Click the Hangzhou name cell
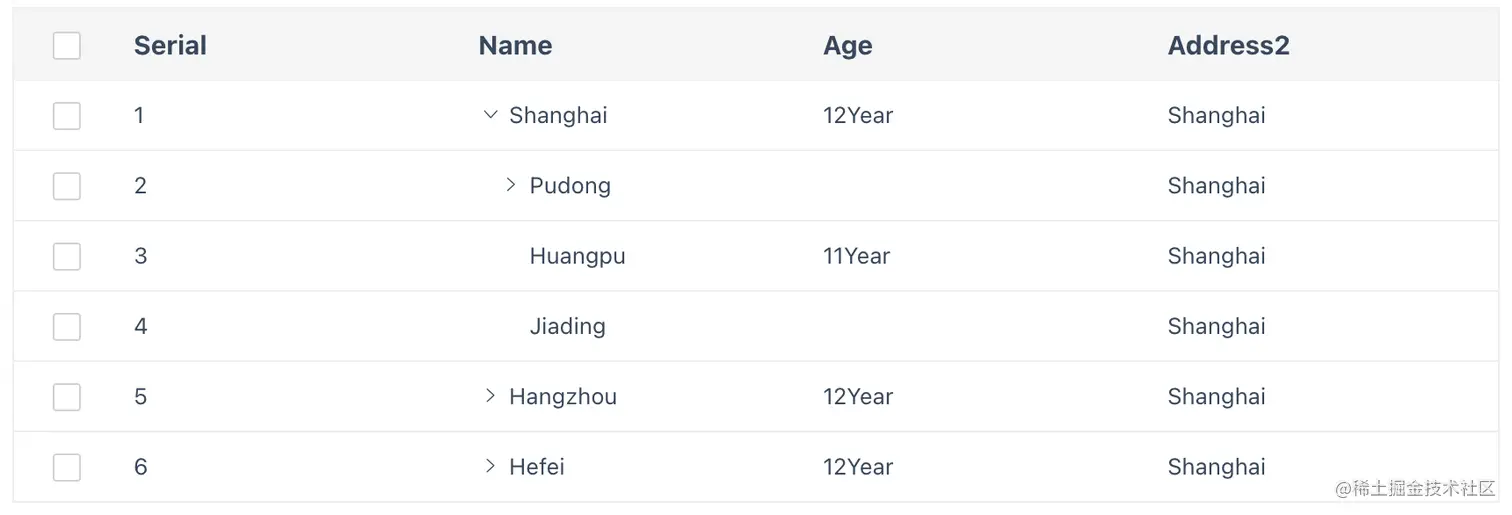The height and width of the screenshot is (515, 1512). click(563, 396)
